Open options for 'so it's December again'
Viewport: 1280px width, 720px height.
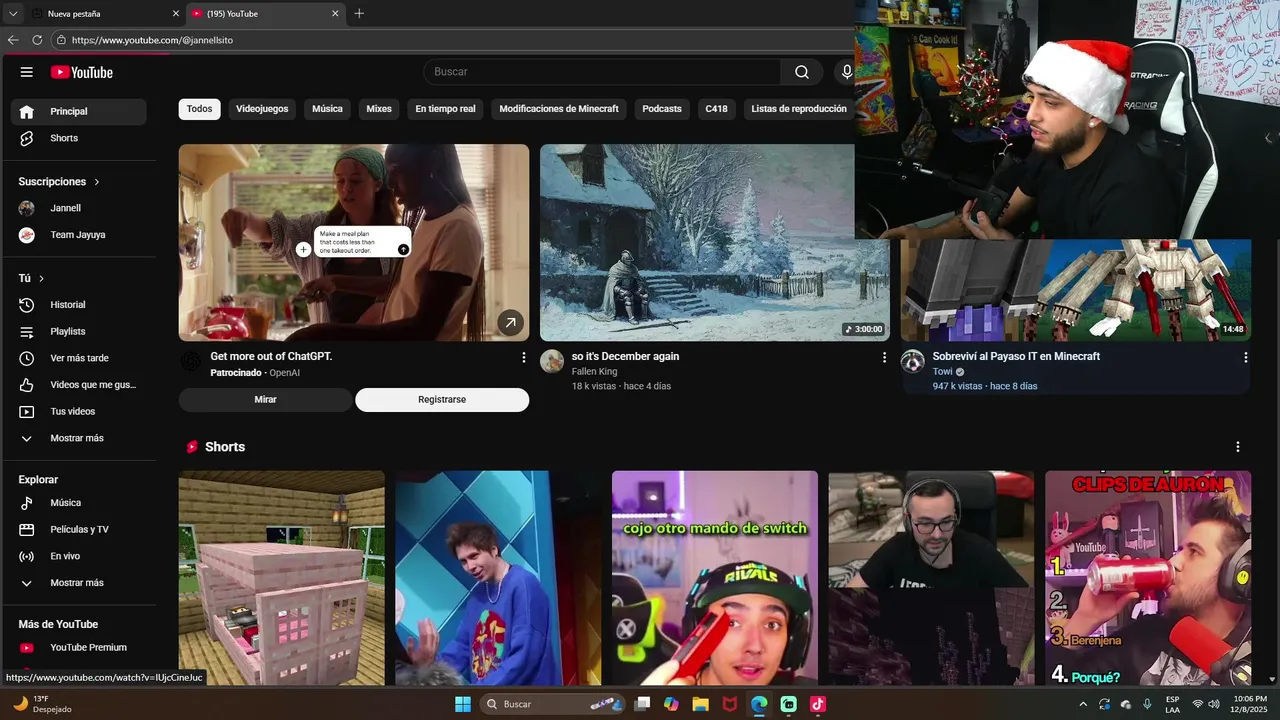click(x=884, y=357)
